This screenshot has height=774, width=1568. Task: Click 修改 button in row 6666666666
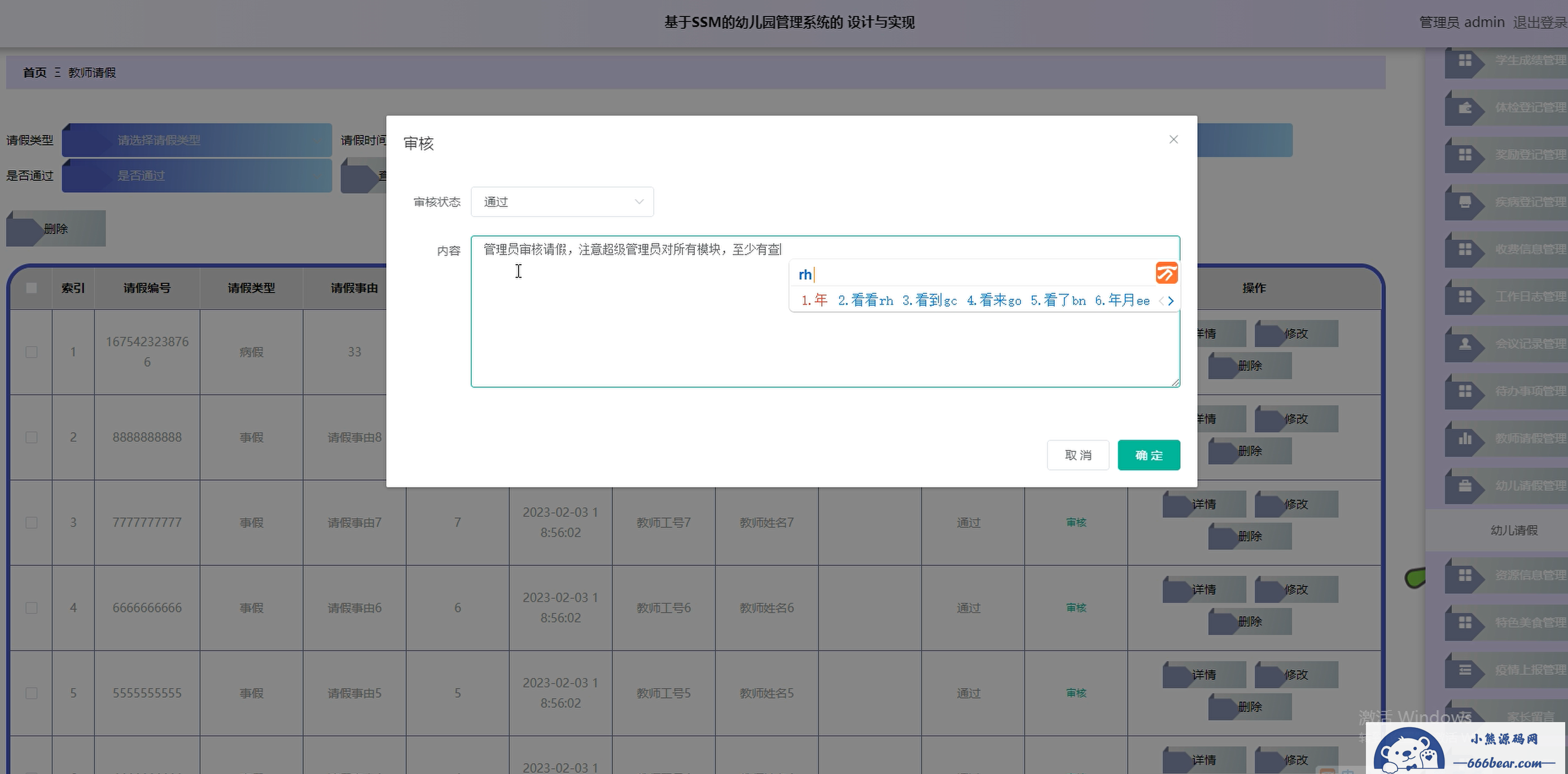(1296, 590)
